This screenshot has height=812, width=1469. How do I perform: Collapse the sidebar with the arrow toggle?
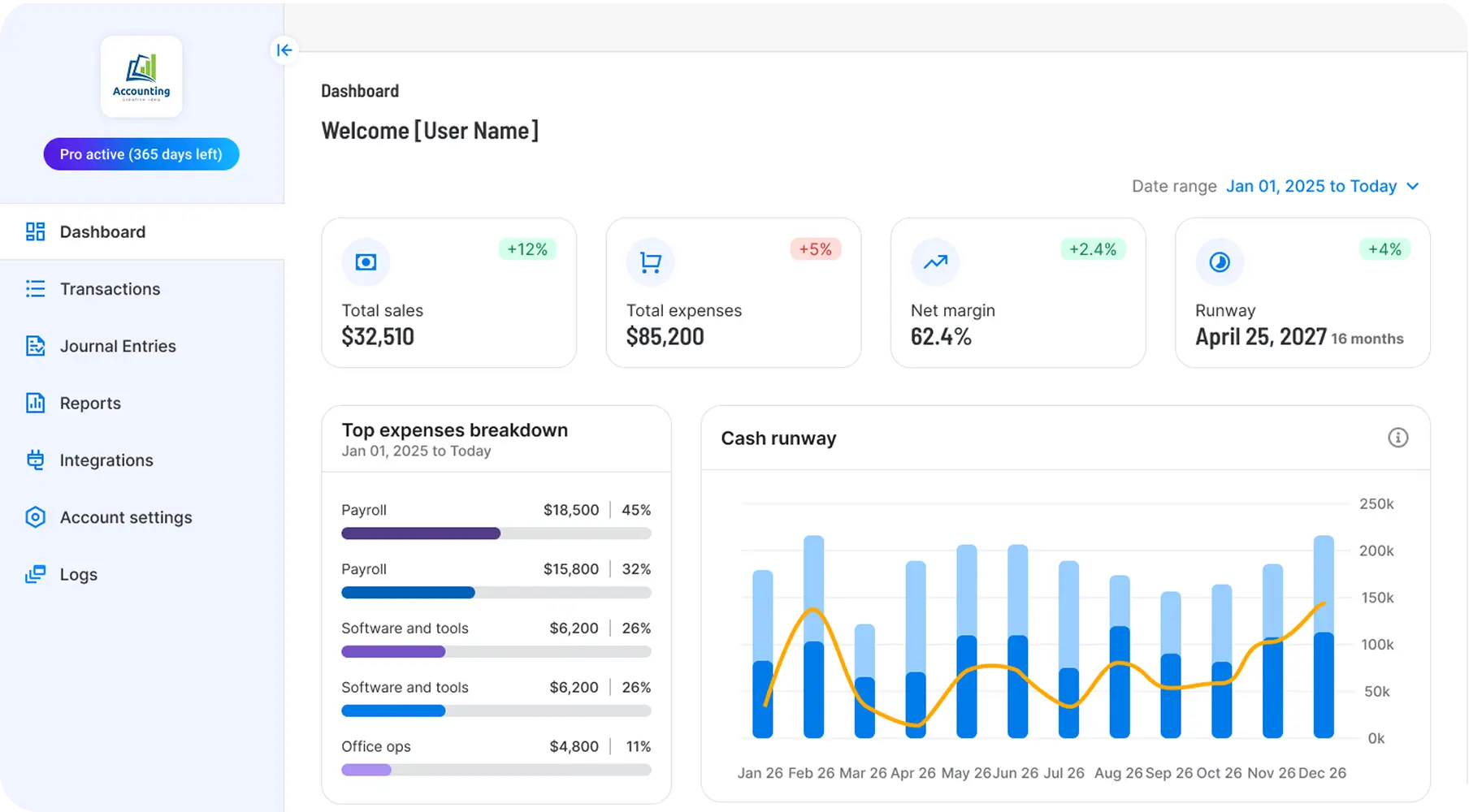pos(284,50)
